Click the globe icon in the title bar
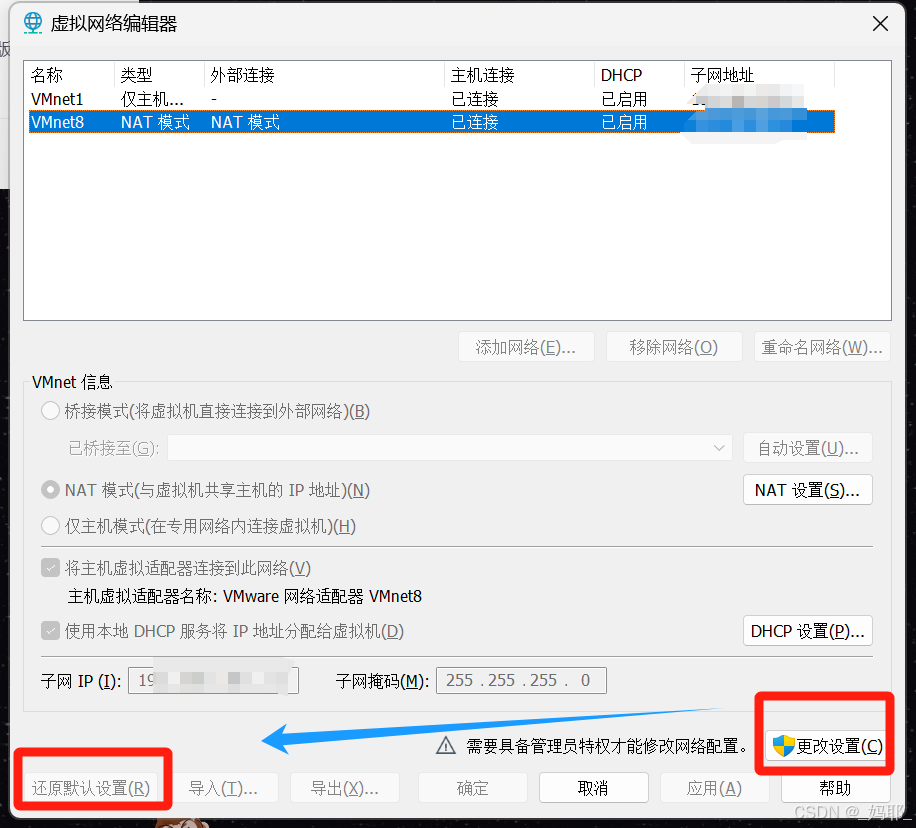The width and height of the screenshot is (916, 828). tap(33, 23)
